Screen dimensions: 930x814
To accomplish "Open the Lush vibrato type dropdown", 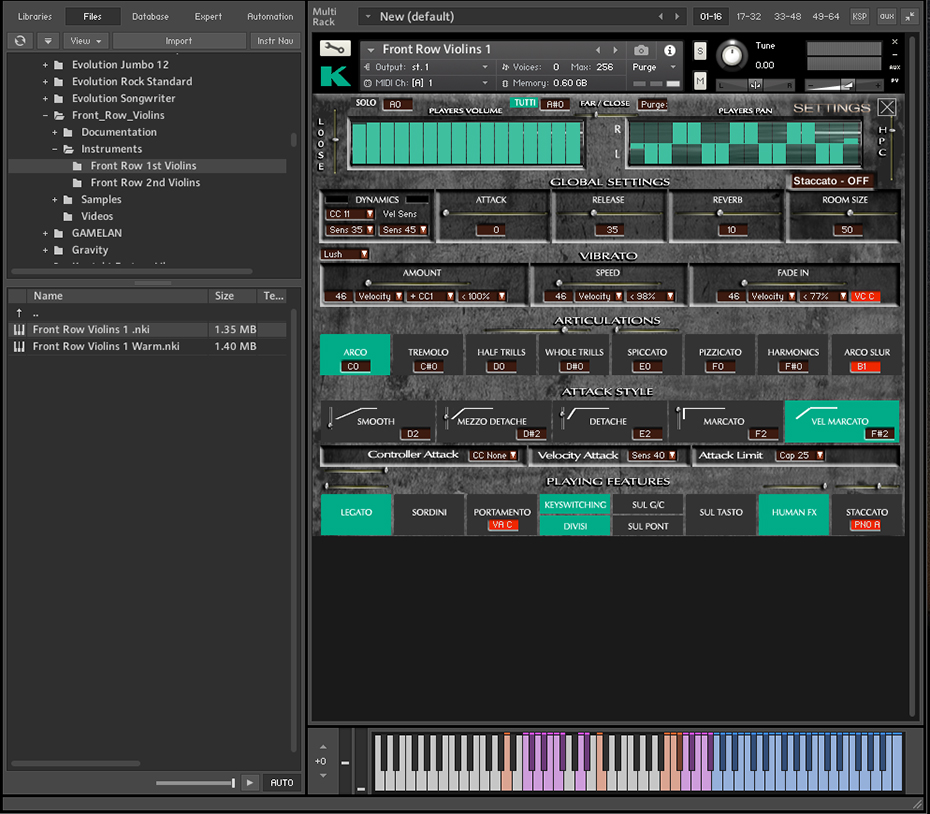I will (345, 255).
